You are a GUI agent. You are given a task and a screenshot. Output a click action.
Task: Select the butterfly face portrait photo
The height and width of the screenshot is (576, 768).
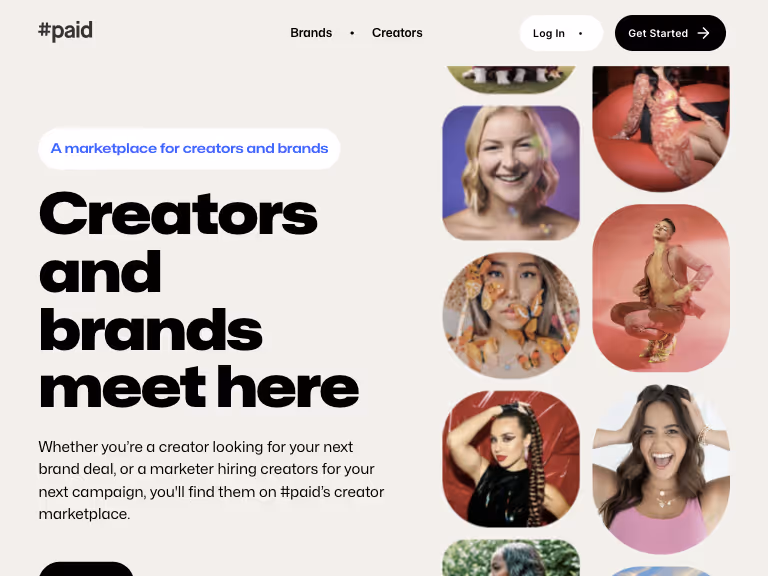[511, 315]
